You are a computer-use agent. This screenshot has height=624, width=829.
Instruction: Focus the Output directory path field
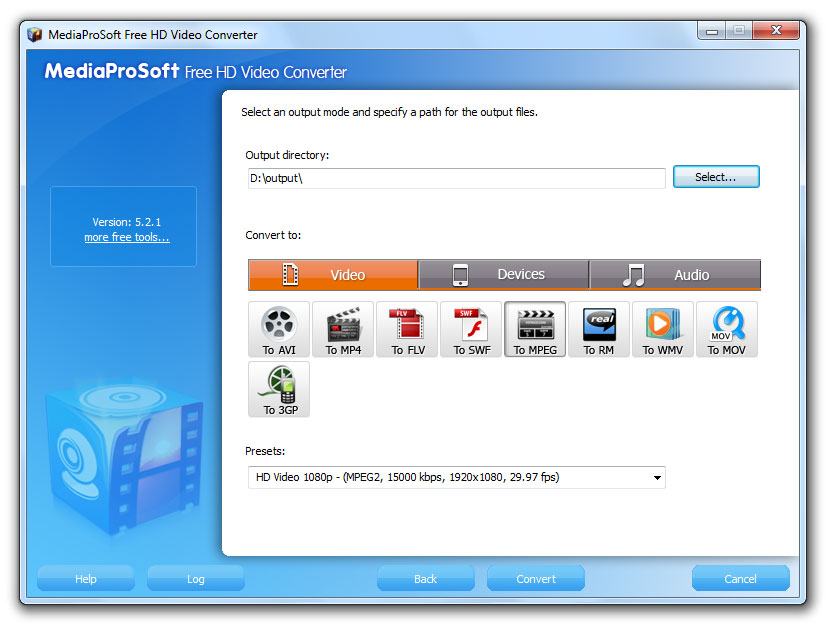click(457, 178)
